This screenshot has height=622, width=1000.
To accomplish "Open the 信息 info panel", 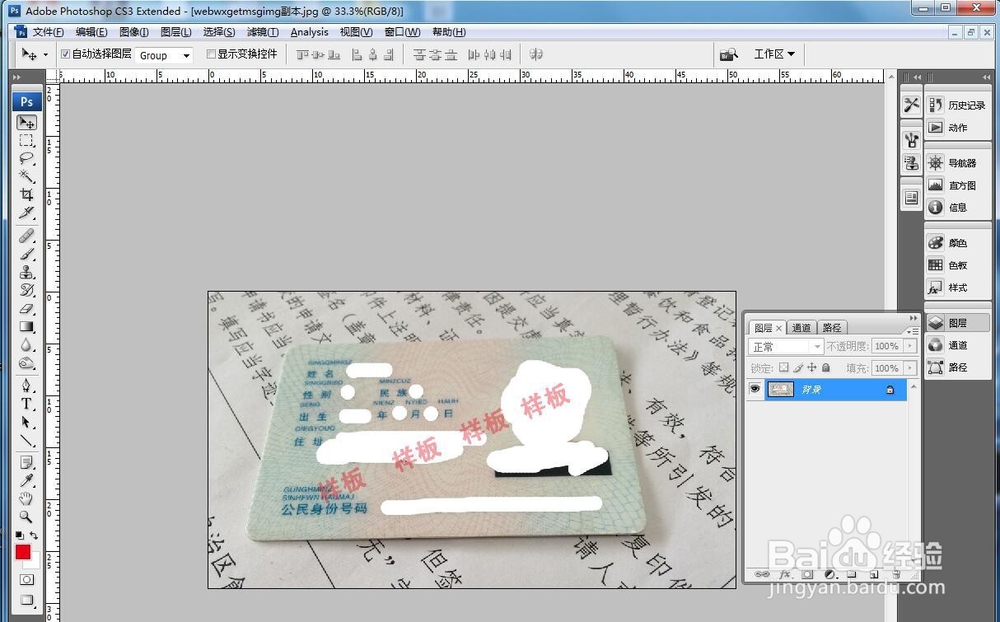I will coord(958,207).
